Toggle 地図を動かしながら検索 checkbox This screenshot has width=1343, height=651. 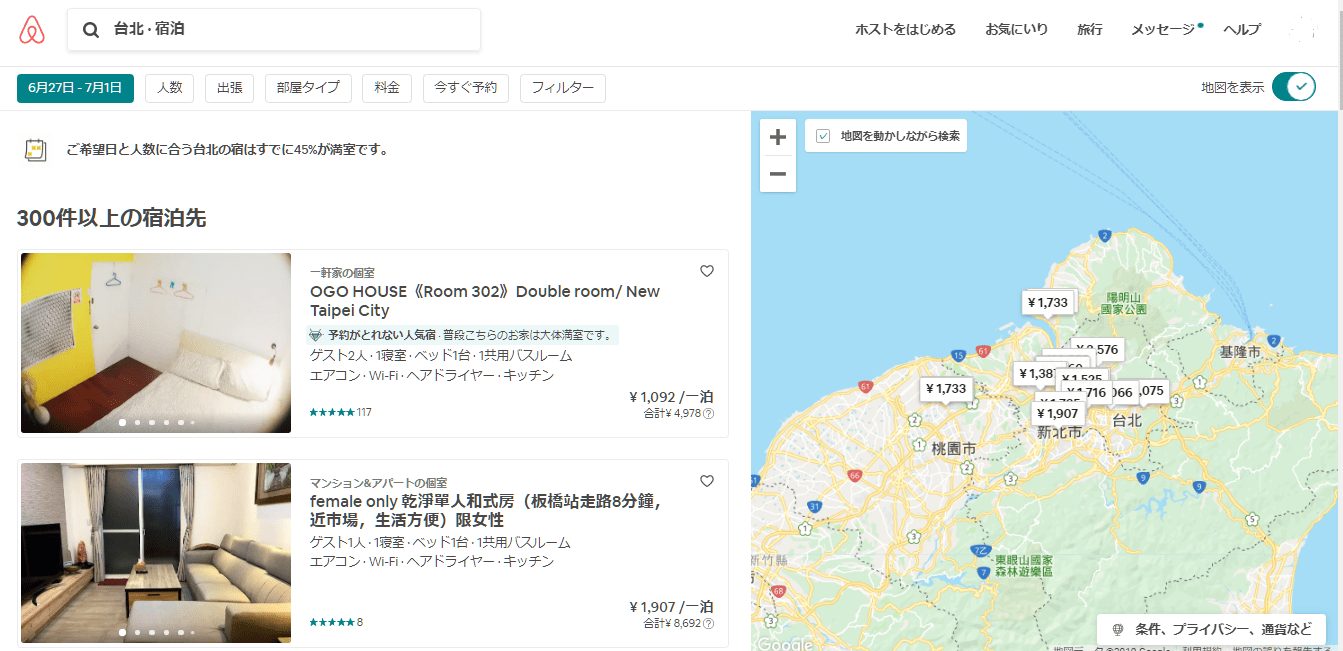pos(823,136)
